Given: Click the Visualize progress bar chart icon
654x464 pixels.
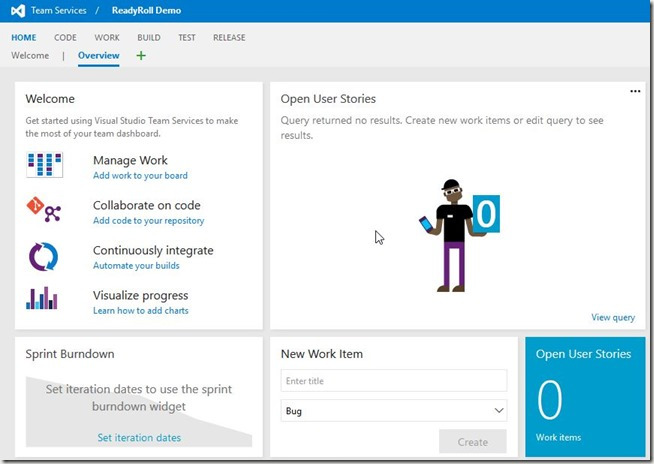Looking at the screenshot, I should (x=42, y=298).
